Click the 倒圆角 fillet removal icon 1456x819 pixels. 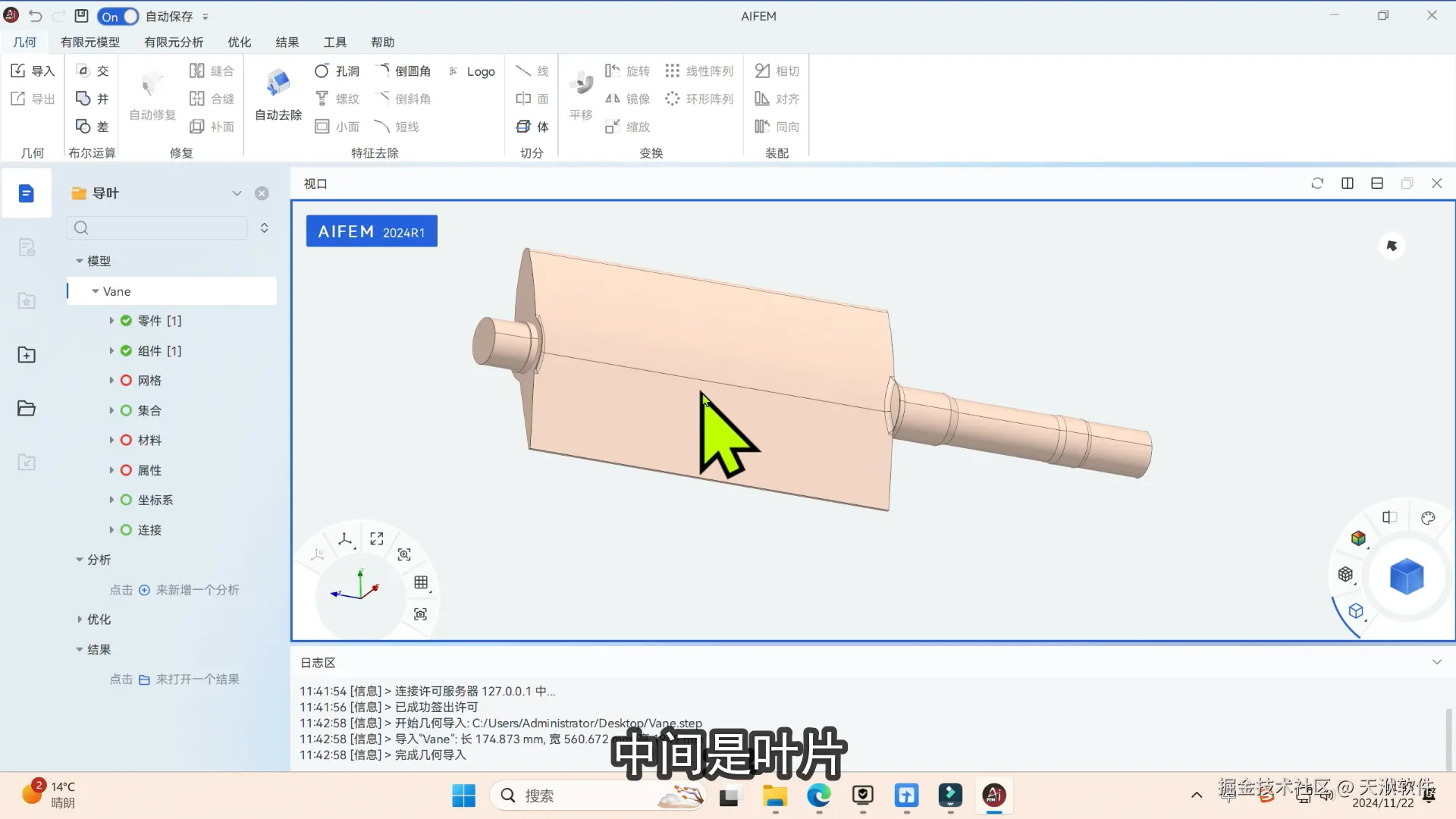[384, 71]
